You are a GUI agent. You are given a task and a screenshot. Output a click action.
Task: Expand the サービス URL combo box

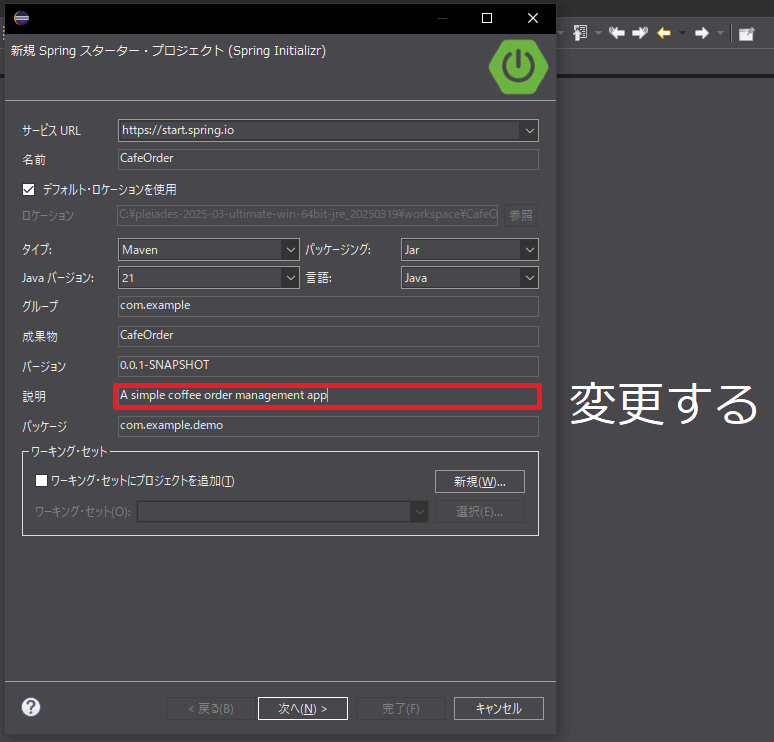[529, 131]
